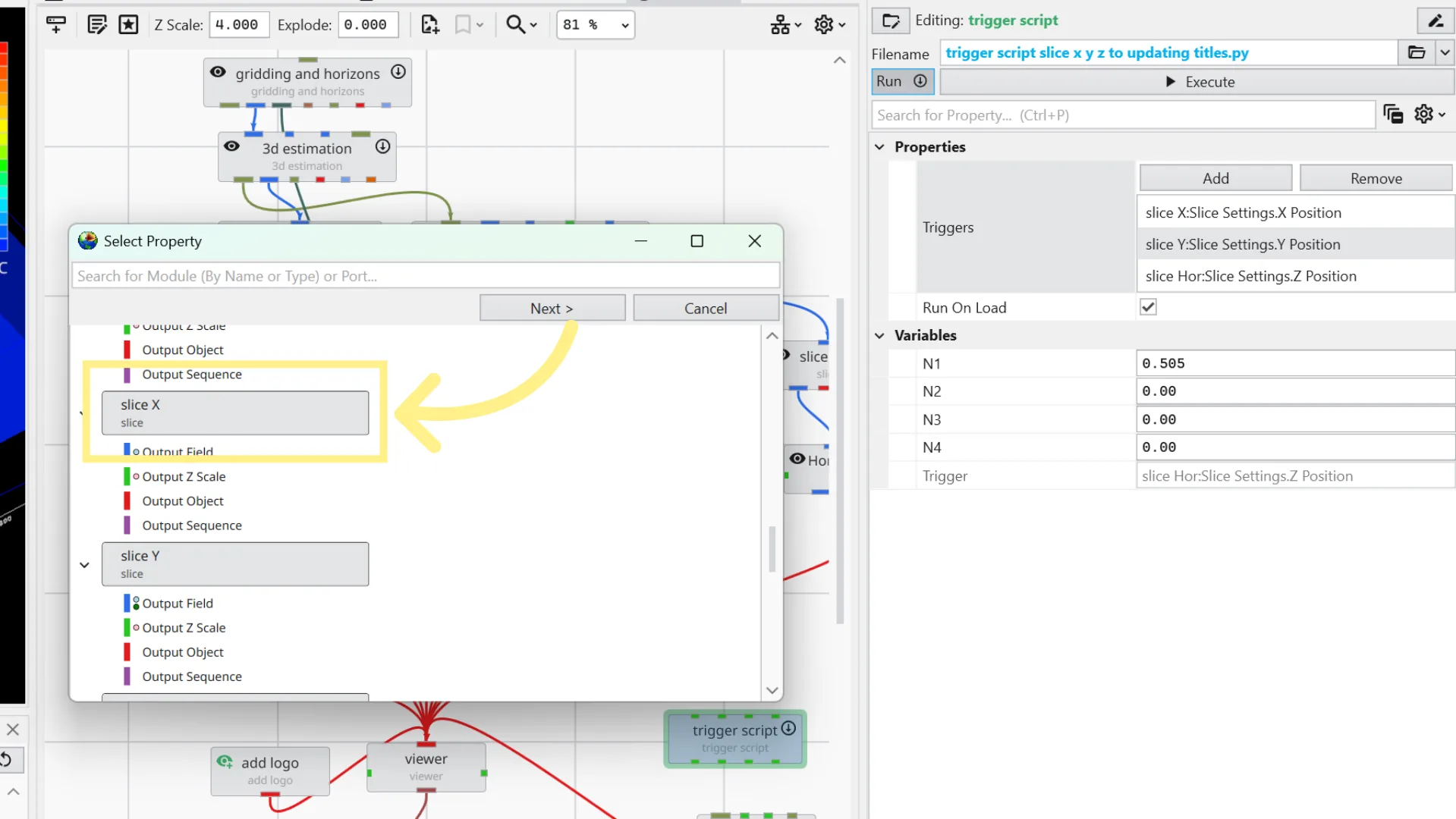Open the magnifier zoom tool menu
The height and width of the screenshot is (819, 1456).
click(521, 24)
